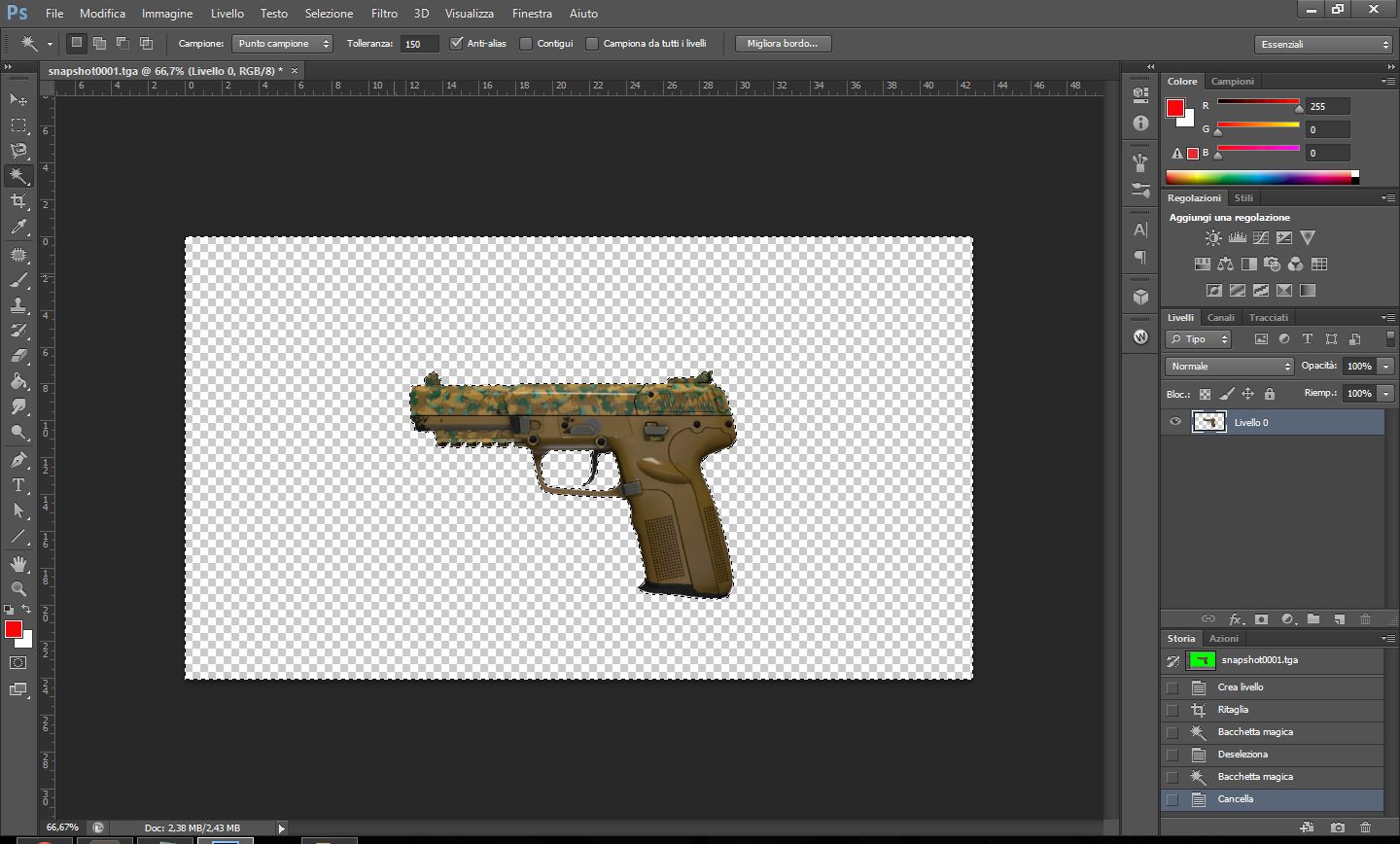Open the status bar Doc info arrow
Screen dimensions: 1400x844
[x=282, y=828]
